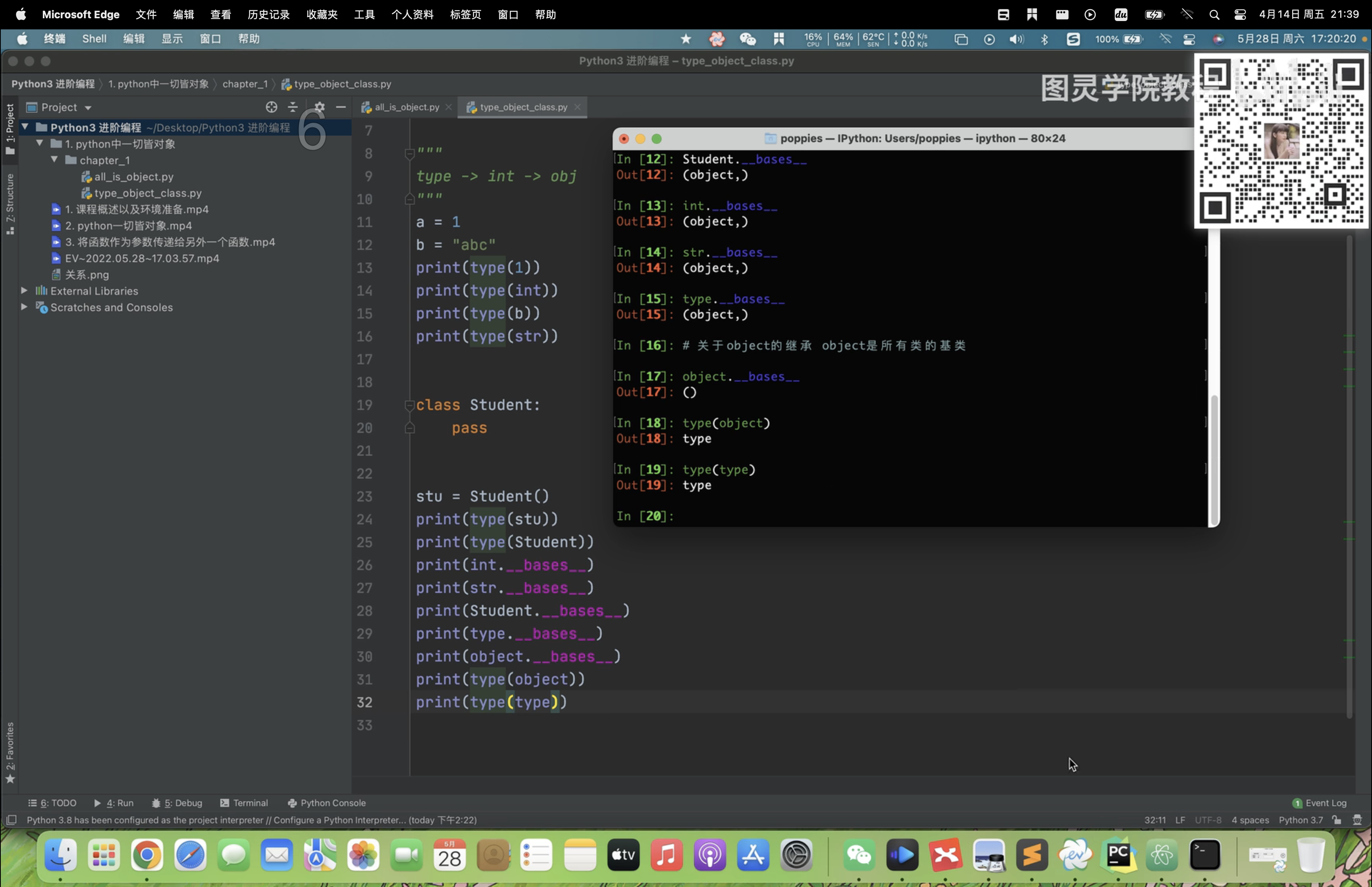Screen dimensions: 1372x887
Task: Collapse the chapter_1 folder
Action: [54, 160]
